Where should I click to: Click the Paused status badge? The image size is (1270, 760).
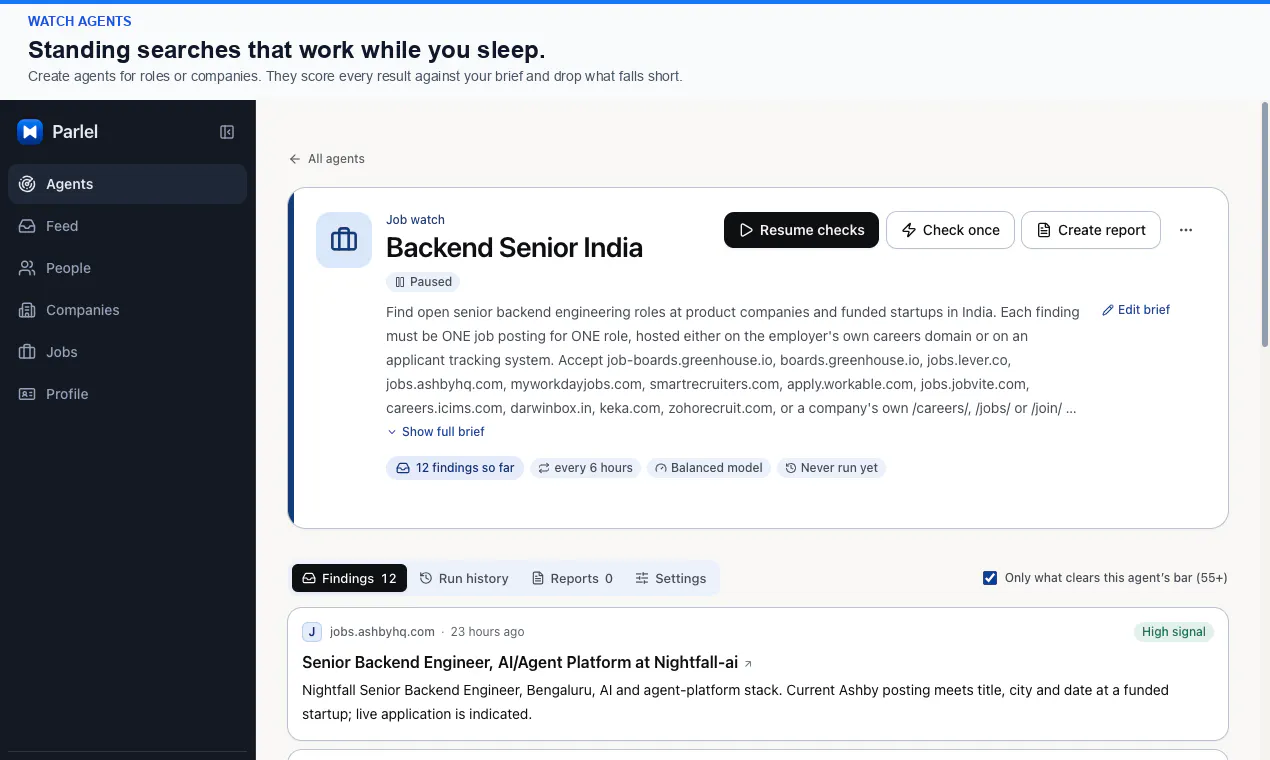click(423, 282)
